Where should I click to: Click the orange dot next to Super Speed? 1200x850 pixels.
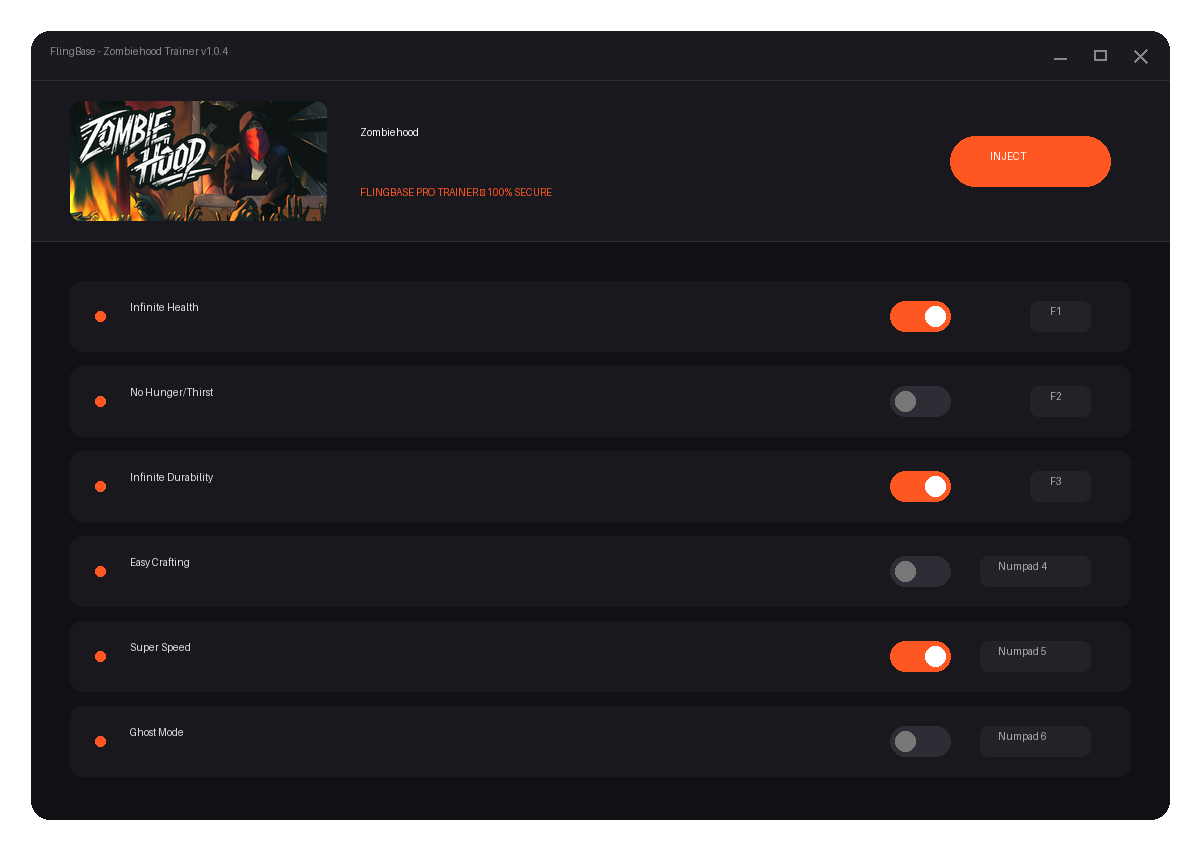(100, 656)
